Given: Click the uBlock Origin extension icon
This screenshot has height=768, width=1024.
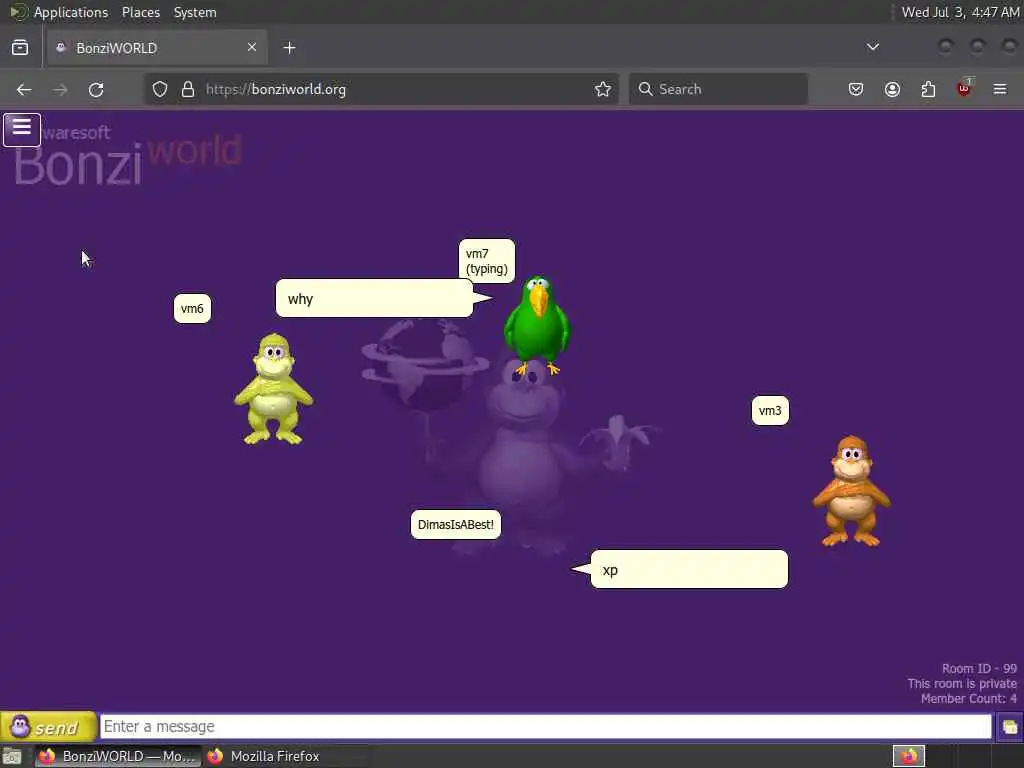Looking at the screenshot, I should (964, 88).
